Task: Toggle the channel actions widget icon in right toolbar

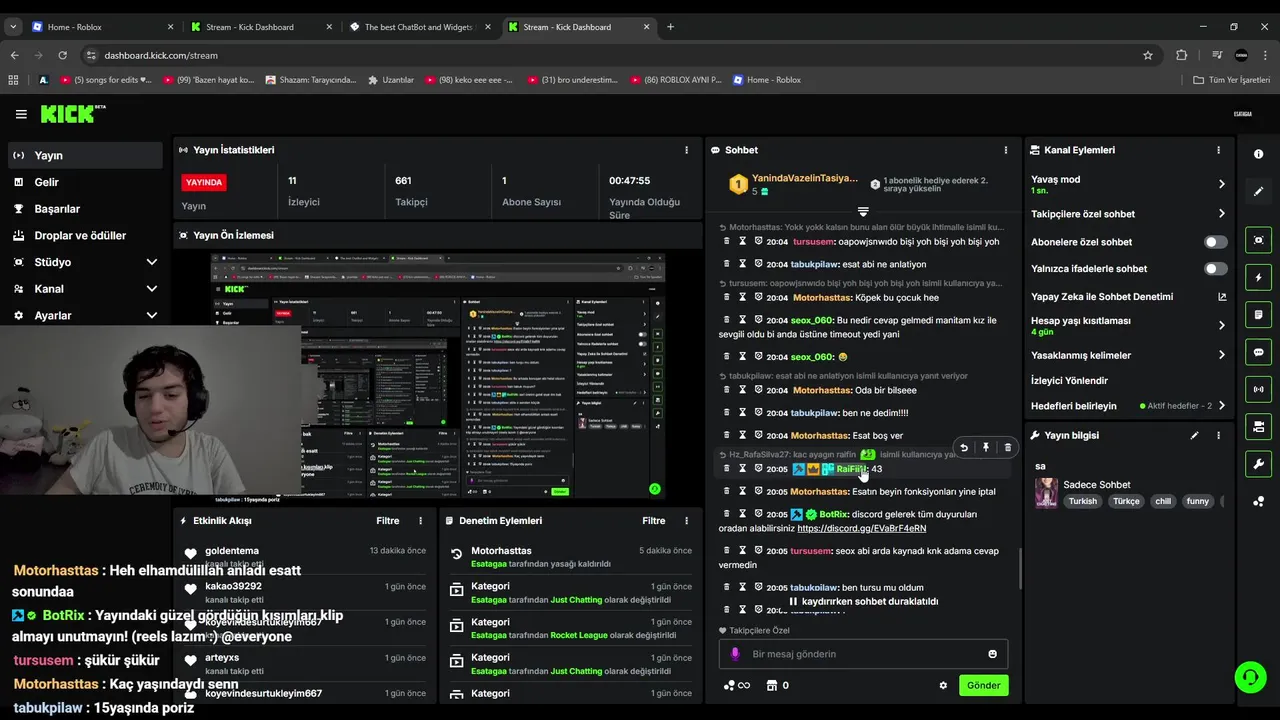Action: coord(1258,427)
